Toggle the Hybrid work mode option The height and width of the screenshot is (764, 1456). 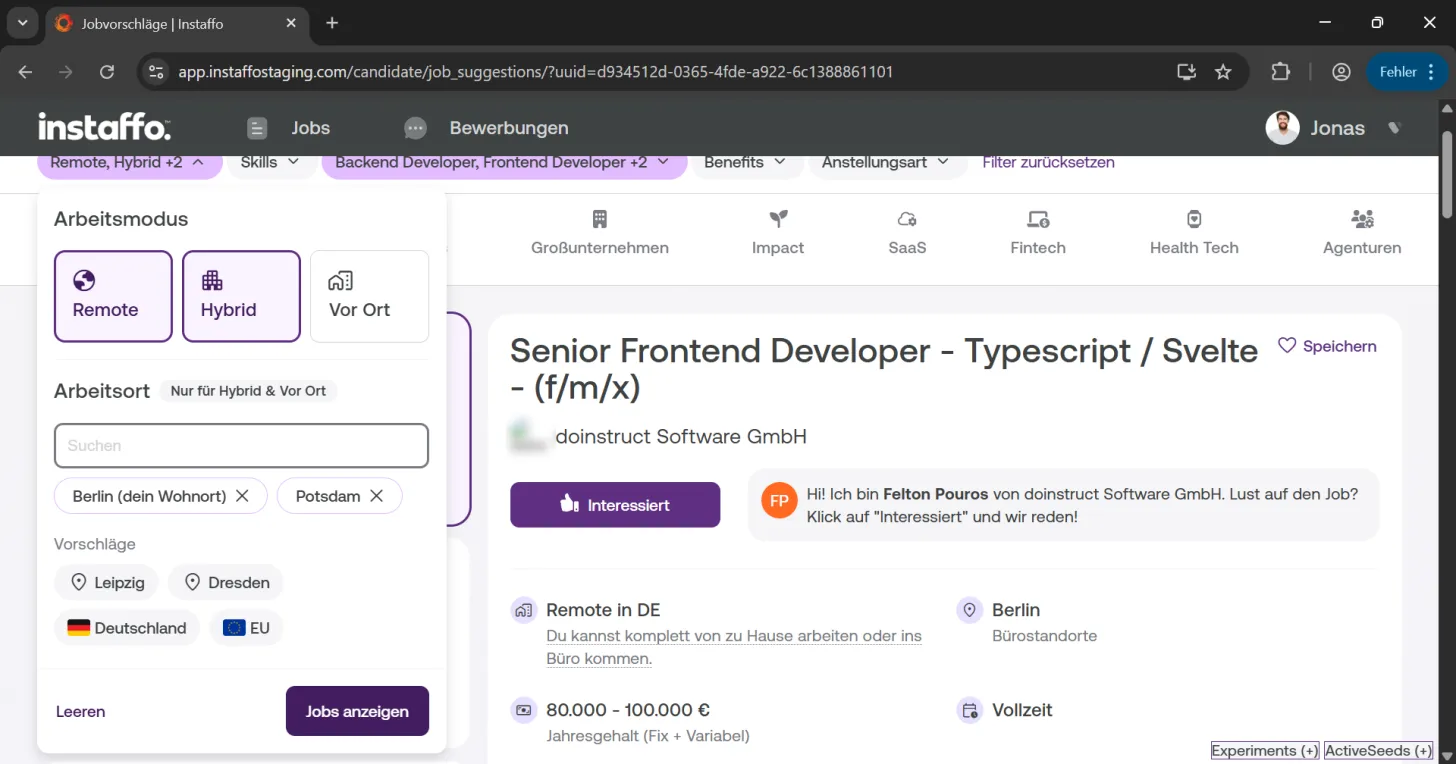(241, 296)
